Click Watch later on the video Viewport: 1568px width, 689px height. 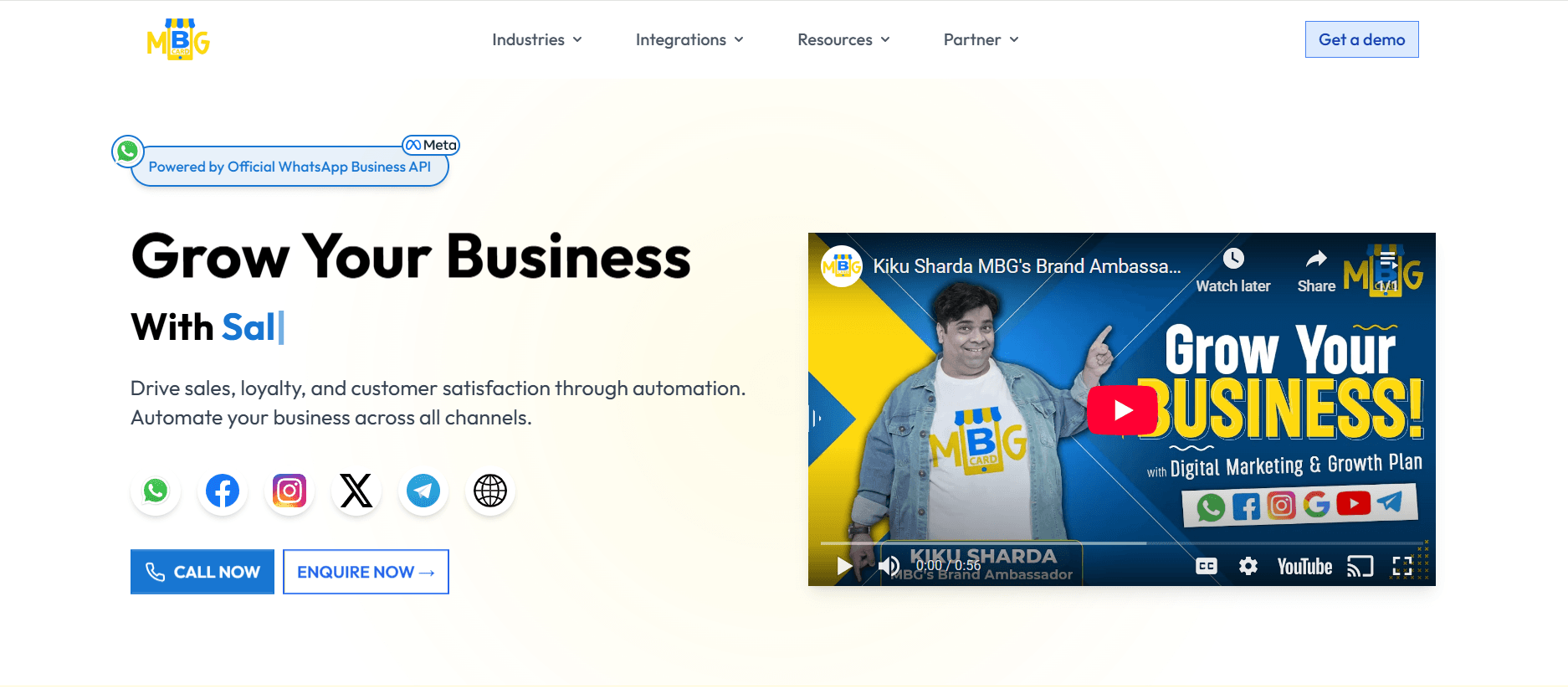(1232, 270)
